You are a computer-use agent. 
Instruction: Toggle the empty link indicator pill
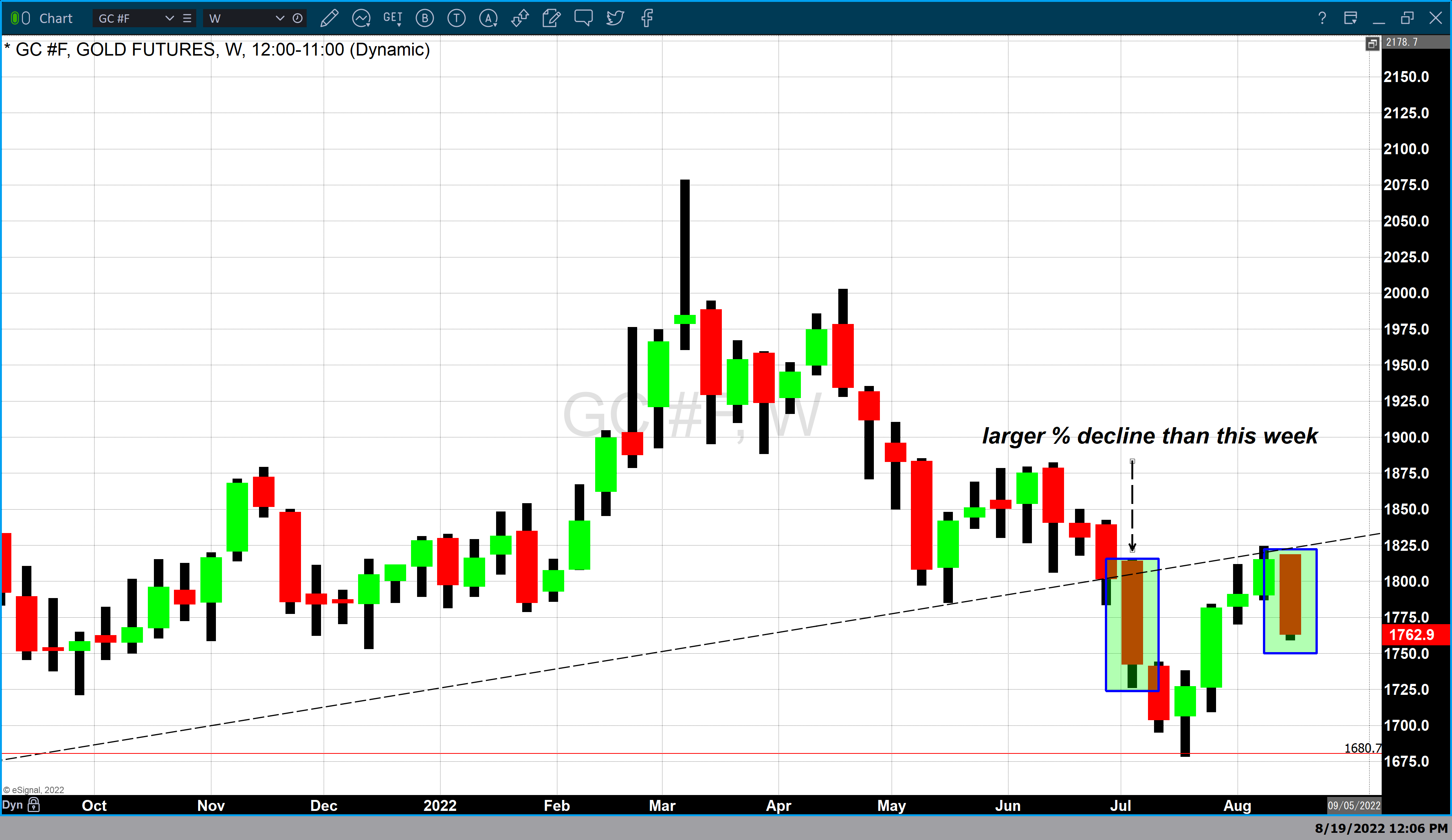[26, 19]
